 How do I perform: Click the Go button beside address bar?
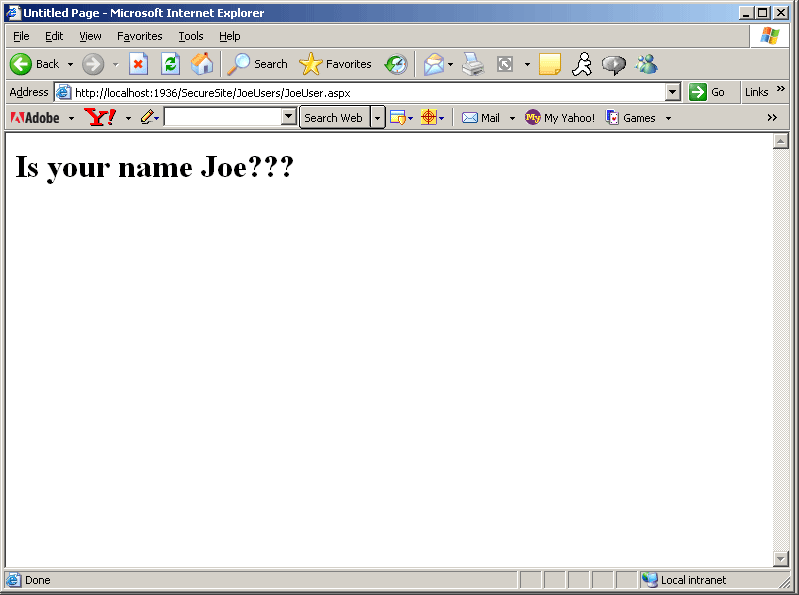pos(708,92)
